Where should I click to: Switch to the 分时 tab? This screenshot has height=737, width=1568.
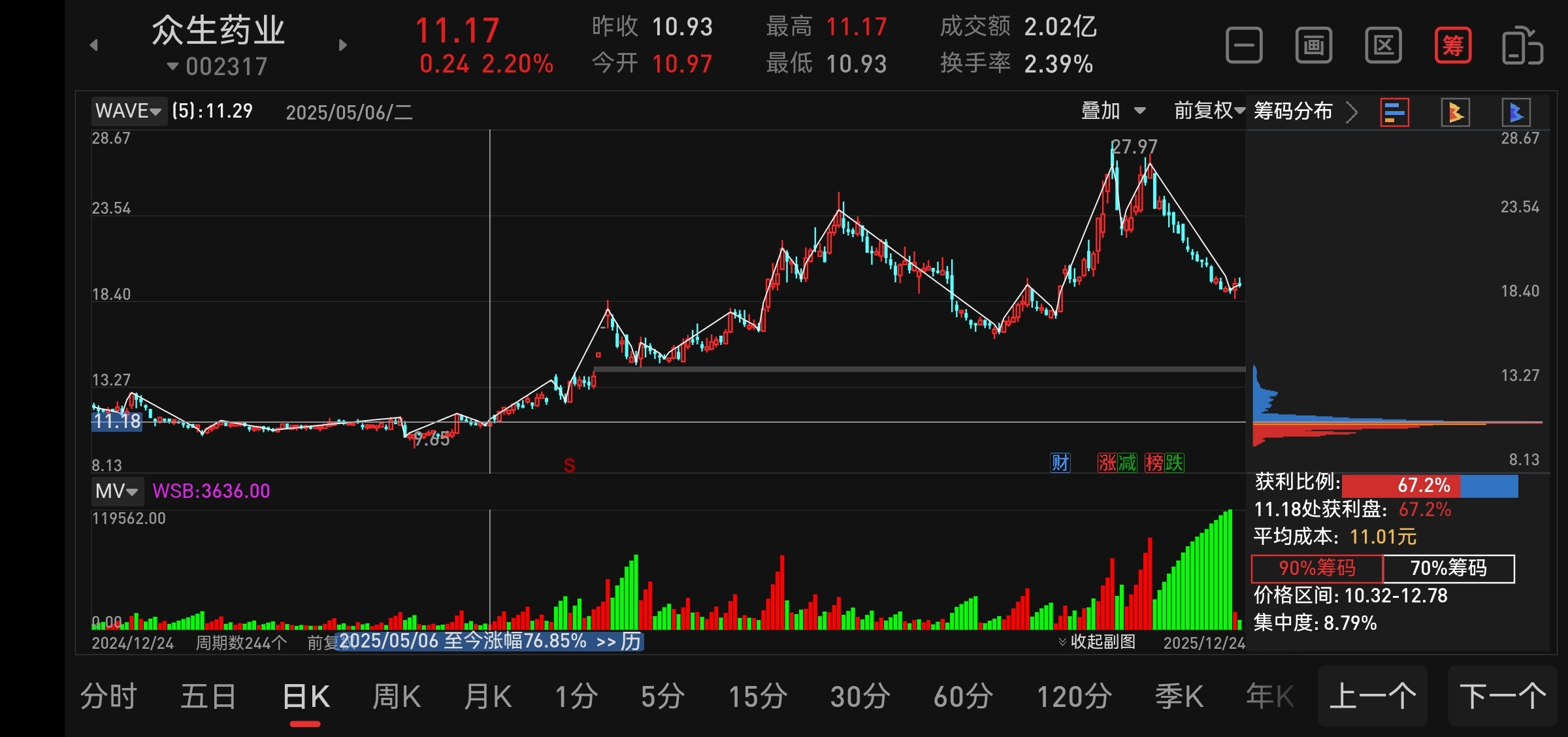(108, 696)
